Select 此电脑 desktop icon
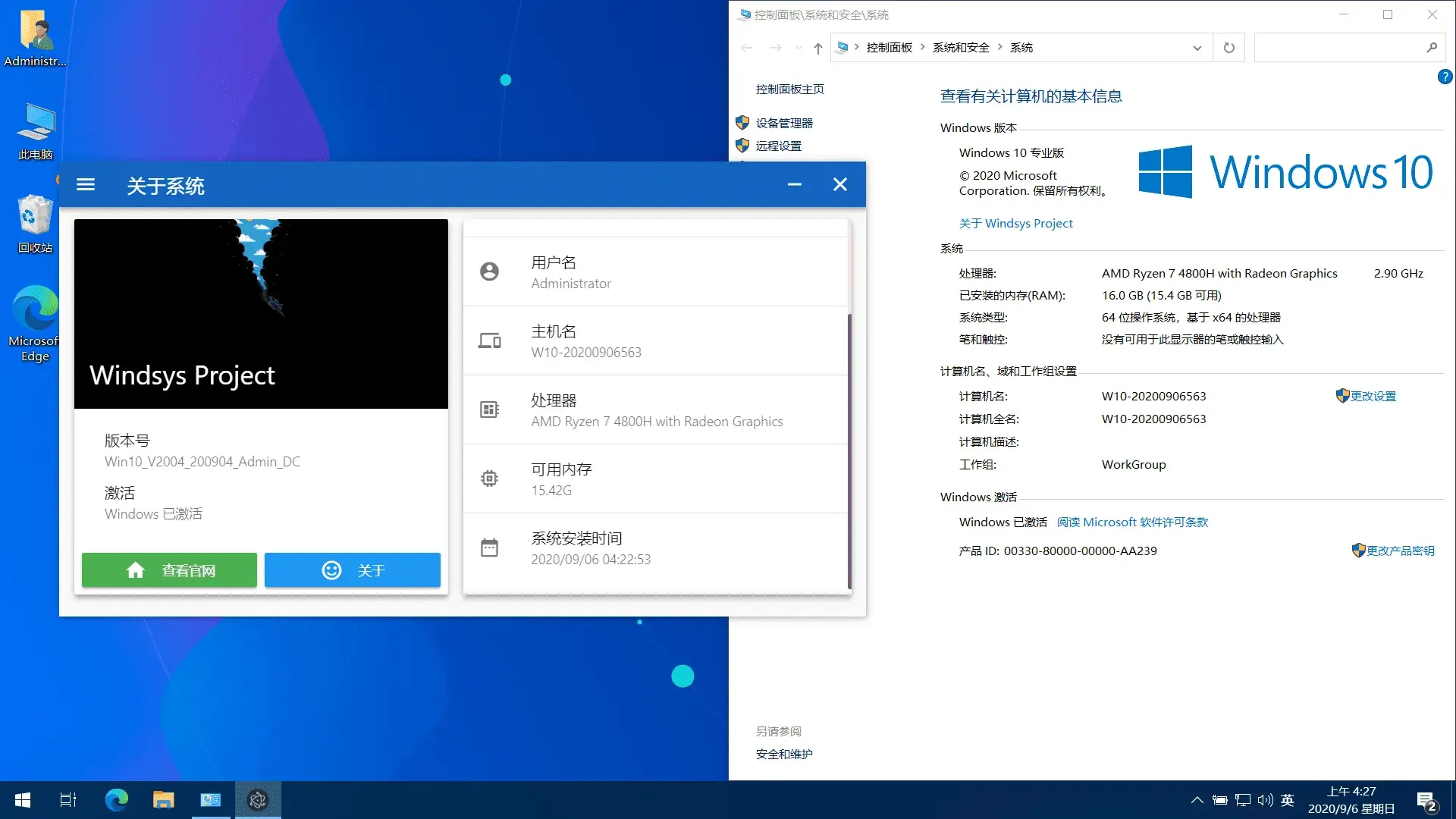Screen dimensions: 1456x819 tap(35, 131)
